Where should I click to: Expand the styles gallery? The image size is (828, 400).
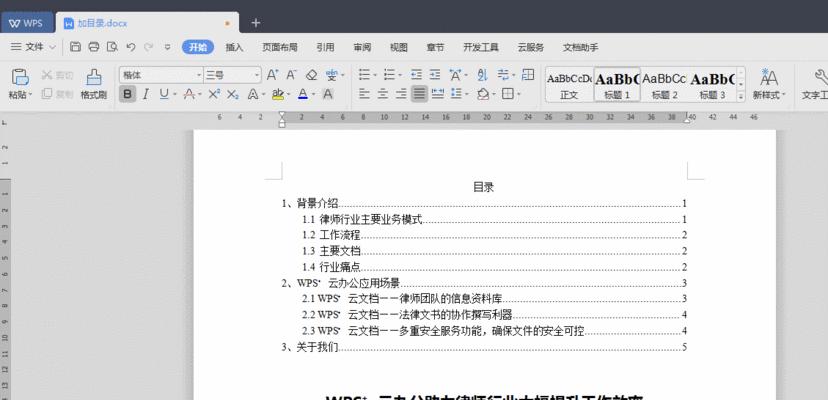pyautogui.click(x=741, y=97)
